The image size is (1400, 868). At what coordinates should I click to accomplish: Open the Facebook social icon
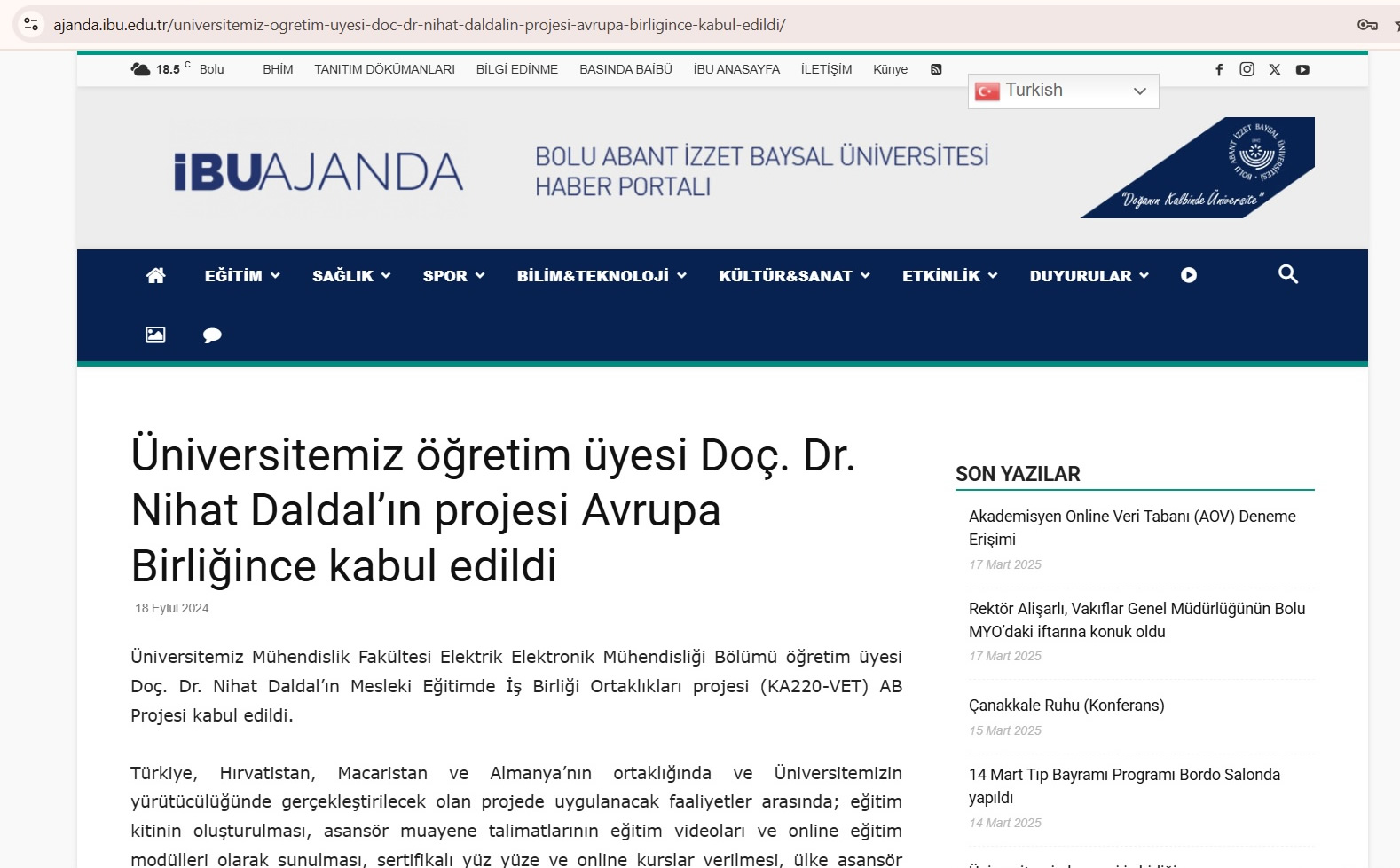coord(1219,69)
